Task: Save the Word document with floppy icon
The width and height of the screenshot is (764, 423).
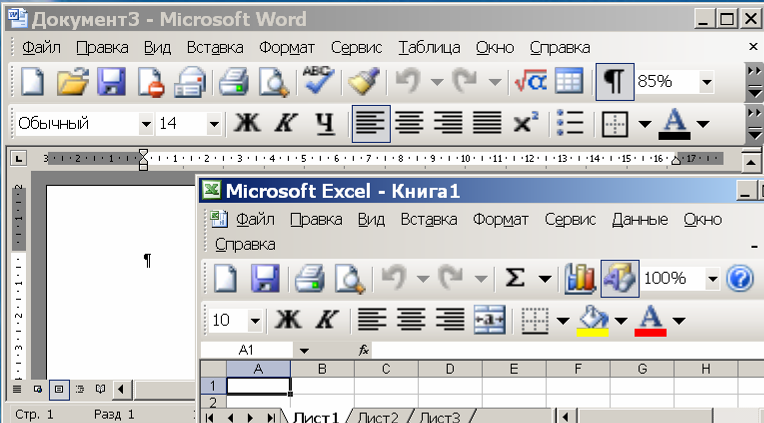Action: click(x=112, y=81)
